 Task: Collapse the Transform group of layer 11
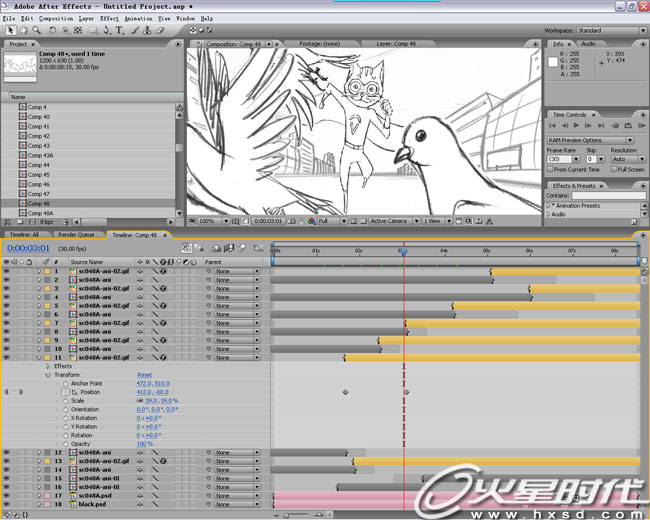pos(48,375)
